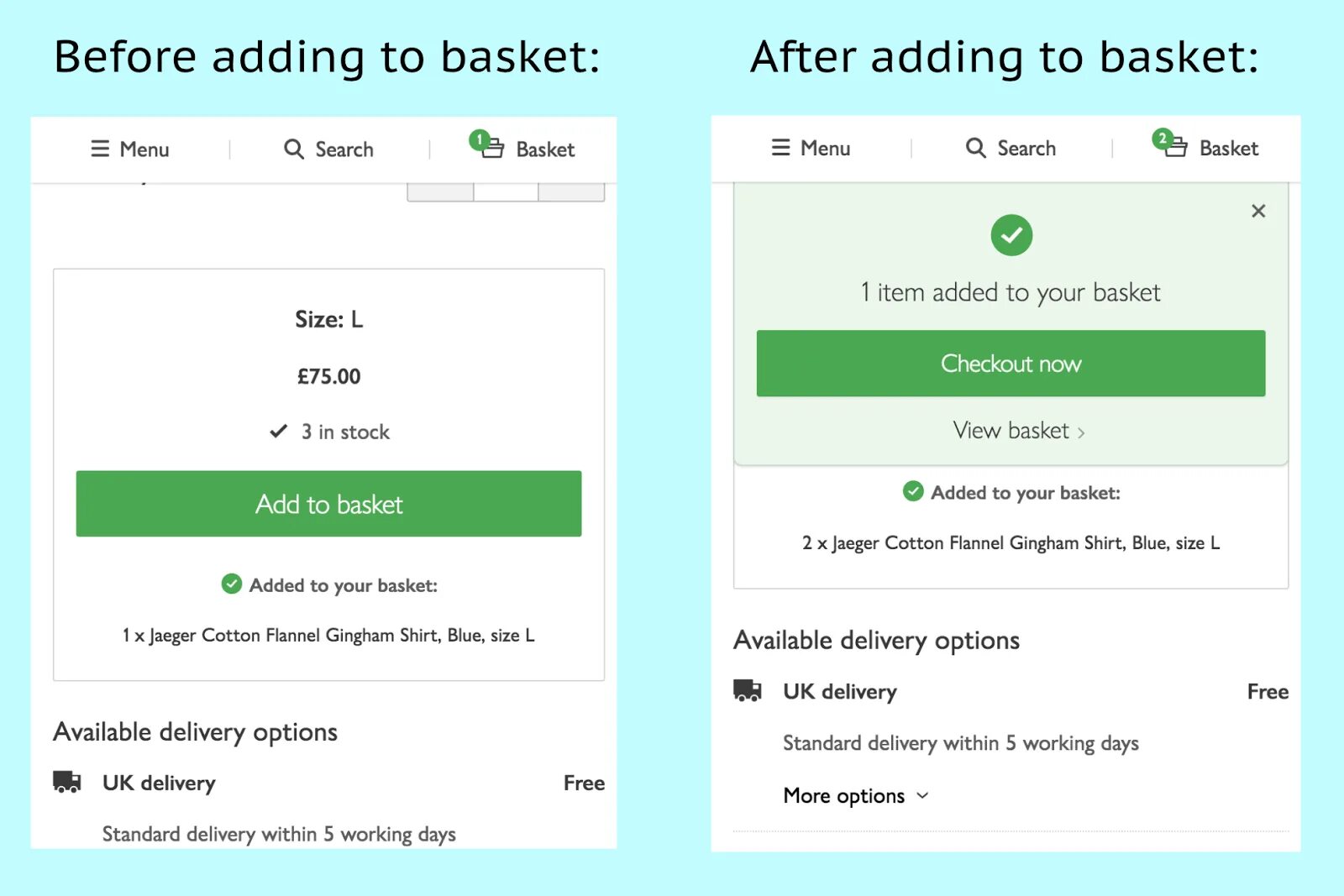Click the Basket label in right panel

tap(1228, 149)
